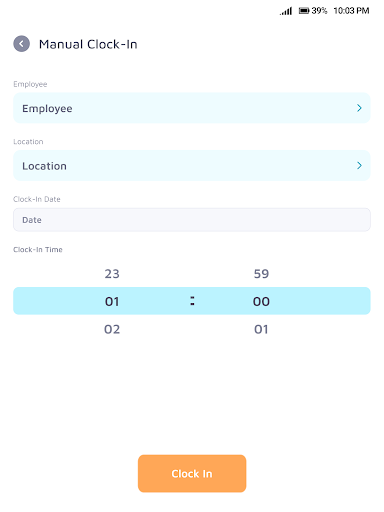Select minute 59 in the time picker
384x512 pixels.
point(261,274)
